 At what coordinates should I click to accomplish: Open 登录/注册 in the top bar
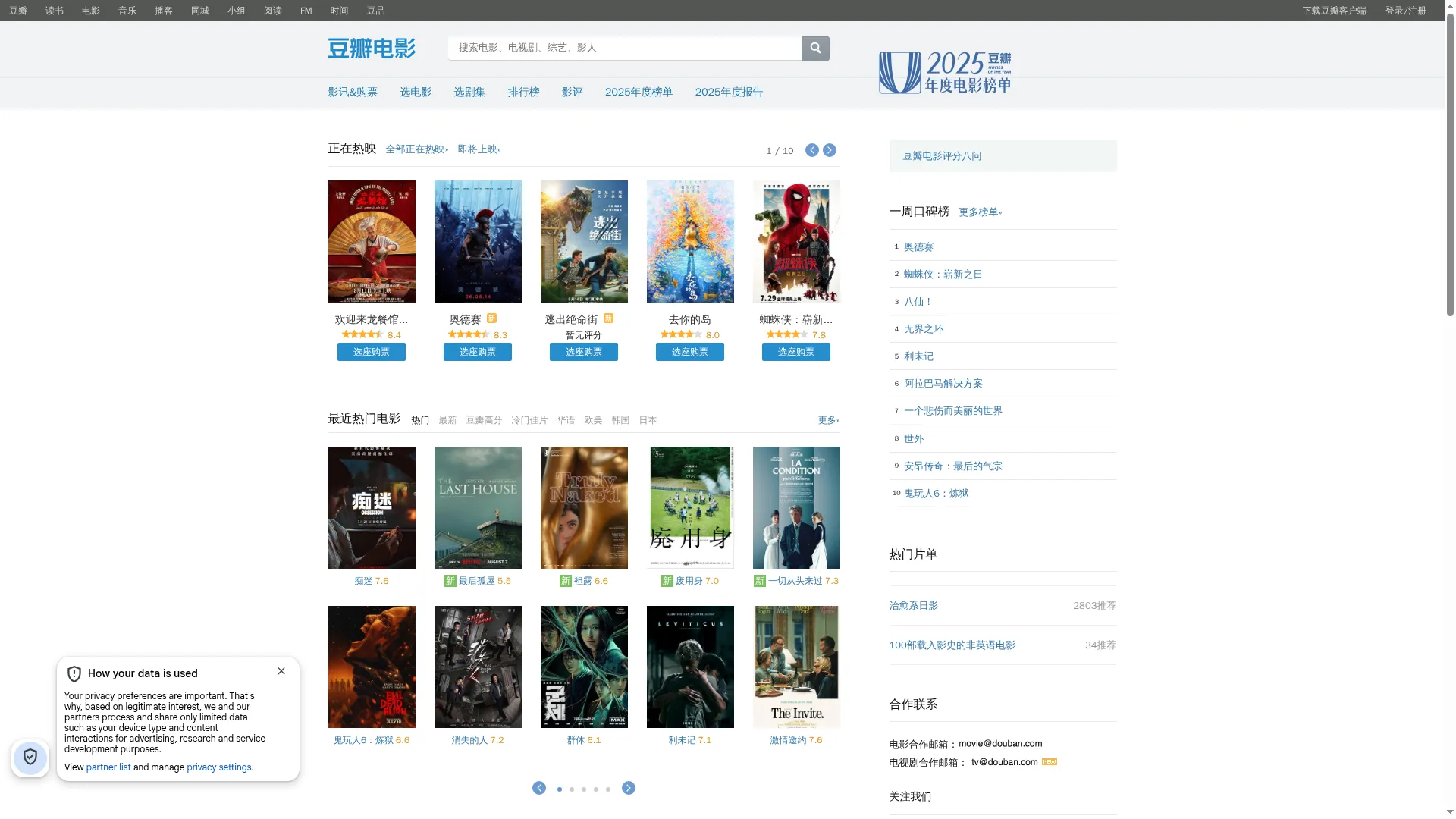1405,11
